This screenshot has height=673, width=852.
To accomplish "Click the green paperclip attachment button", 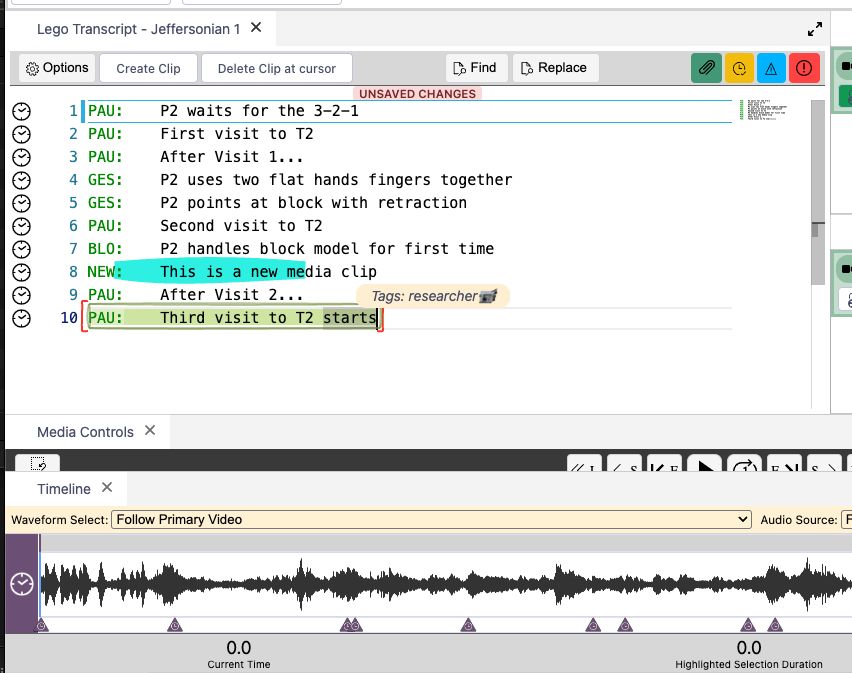I will point(706,68).
